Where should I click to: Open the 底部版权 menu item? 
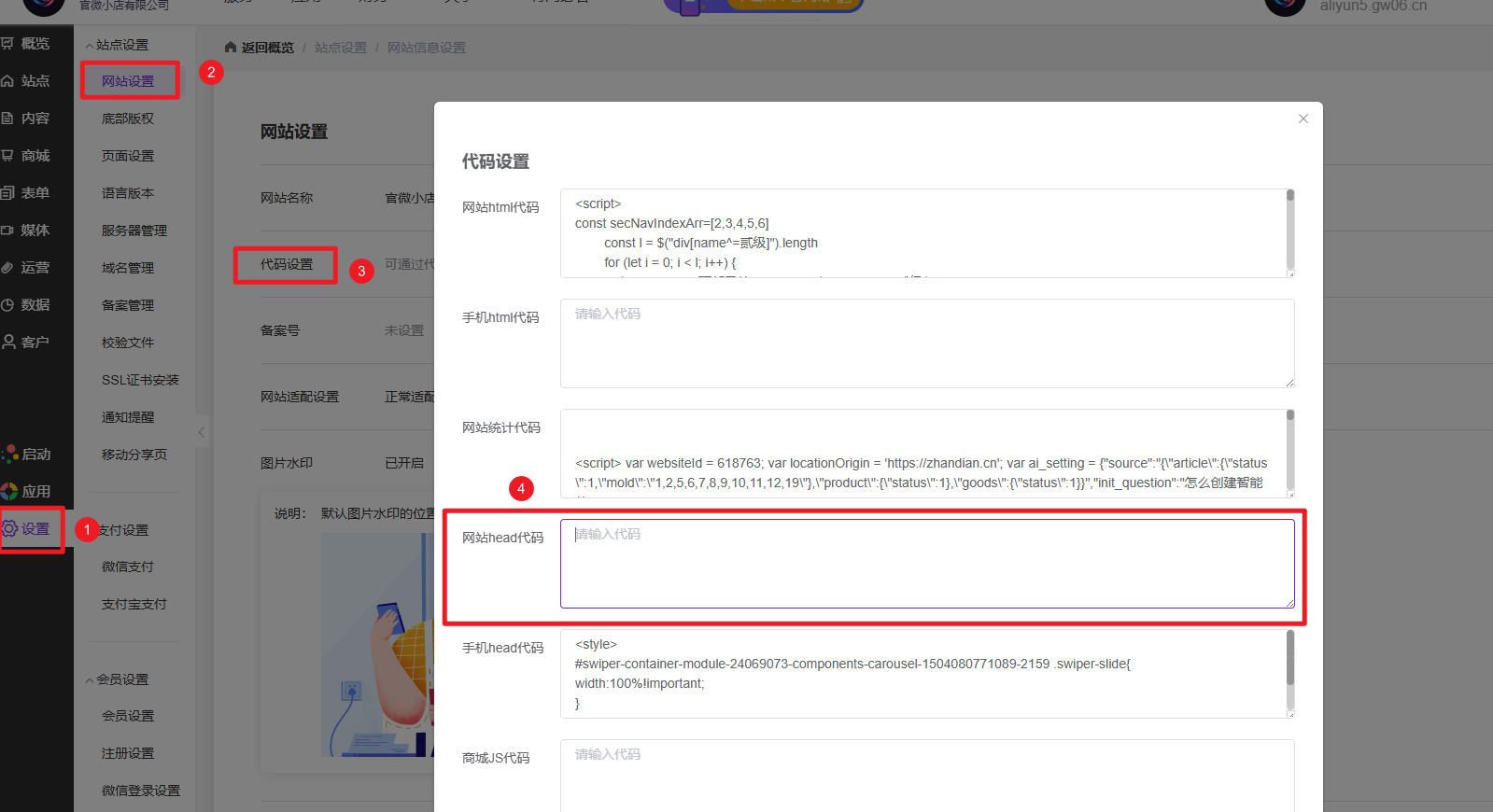point(128,119)
